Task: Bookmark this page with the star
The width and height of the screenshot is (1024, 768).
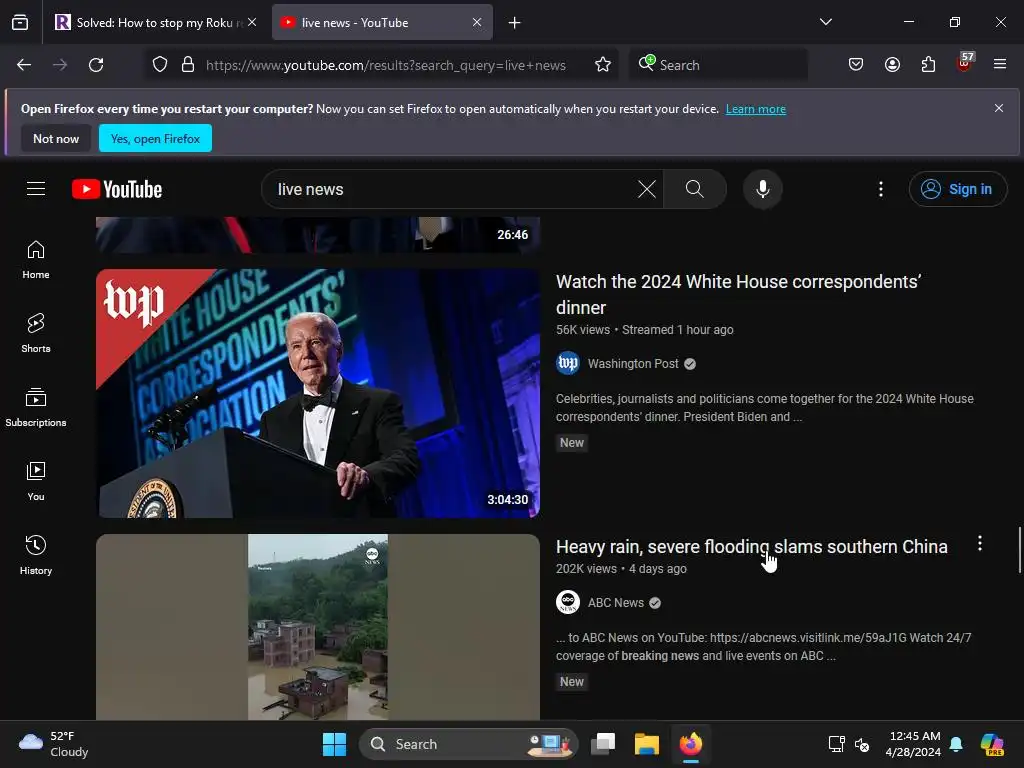Action: [603, 65]
